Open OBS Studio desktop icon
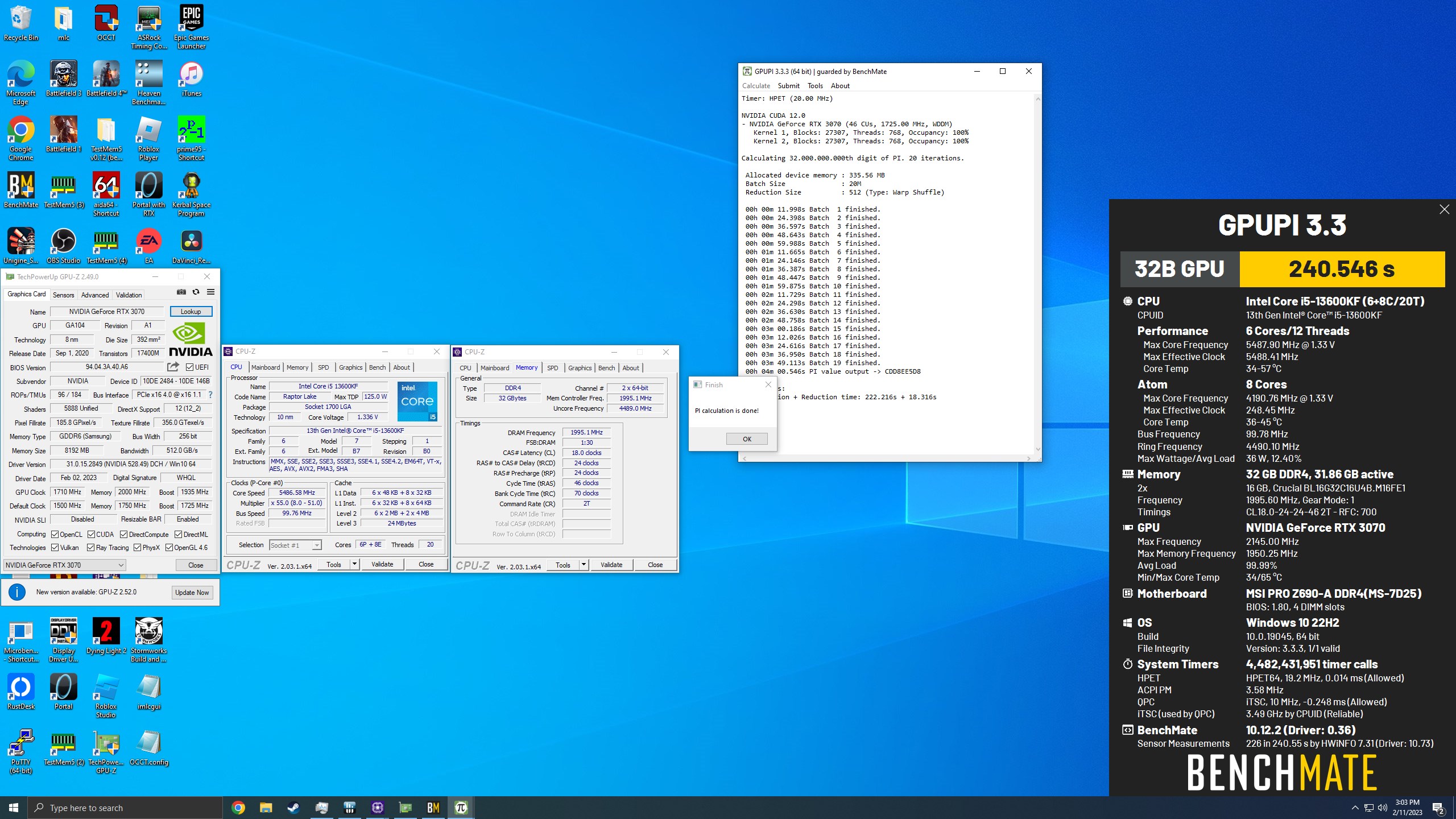The width and height of the screenshot is (1456, 819). (x=63, y=246)
